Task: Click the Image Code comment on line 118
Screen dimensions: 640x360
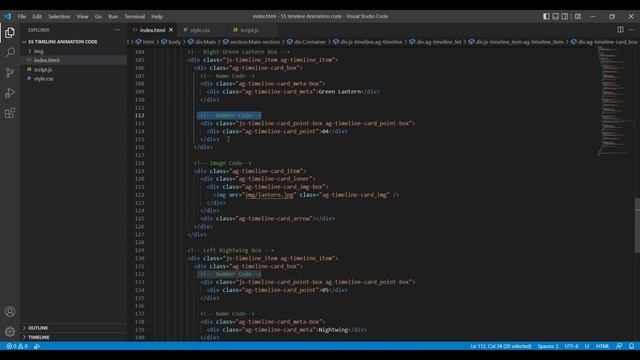Action: [x=222, y=163]
